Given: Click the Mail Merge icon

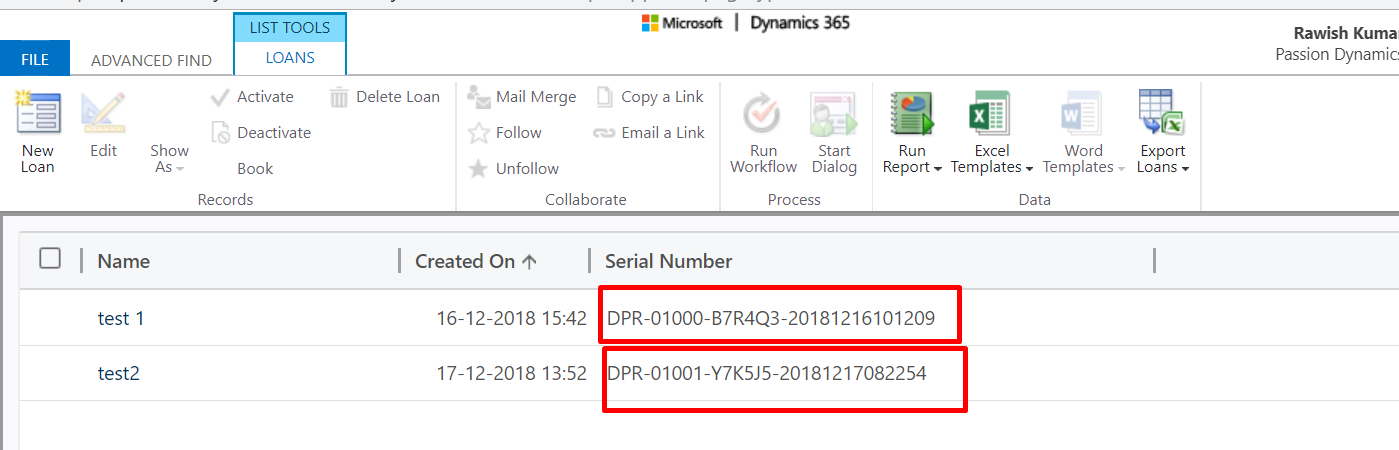Looking at the screenshot, I should (479, 97).
